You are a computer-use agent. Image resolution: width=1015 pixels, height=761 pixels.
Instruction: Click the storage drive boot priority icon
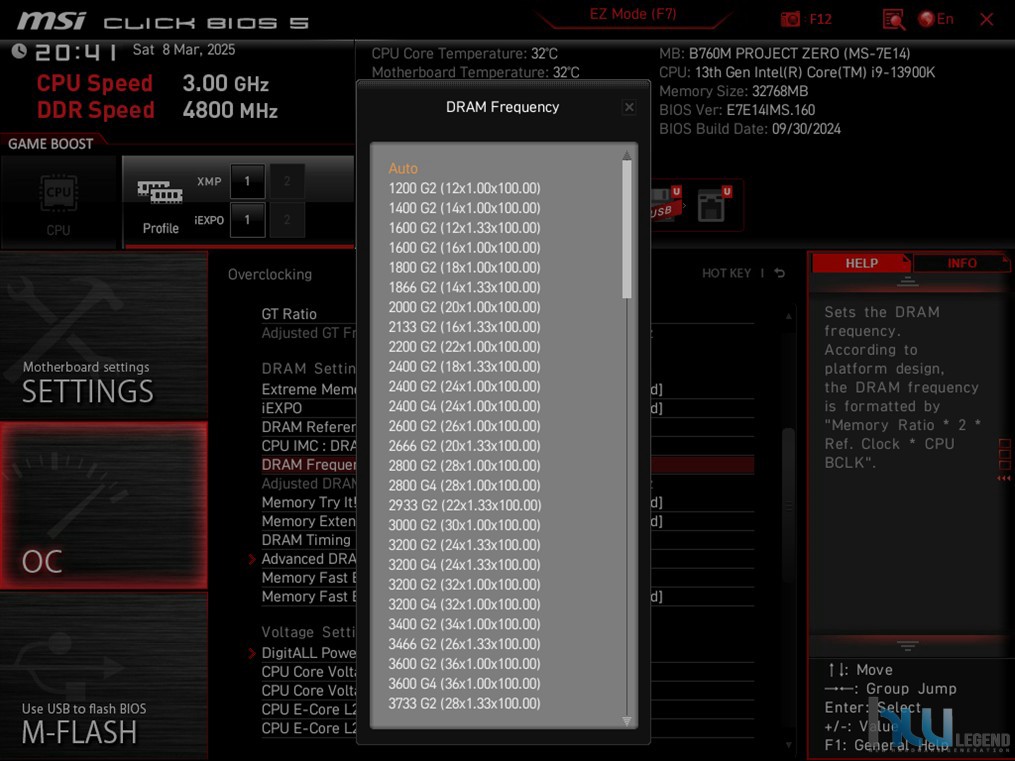click(713, 204)
